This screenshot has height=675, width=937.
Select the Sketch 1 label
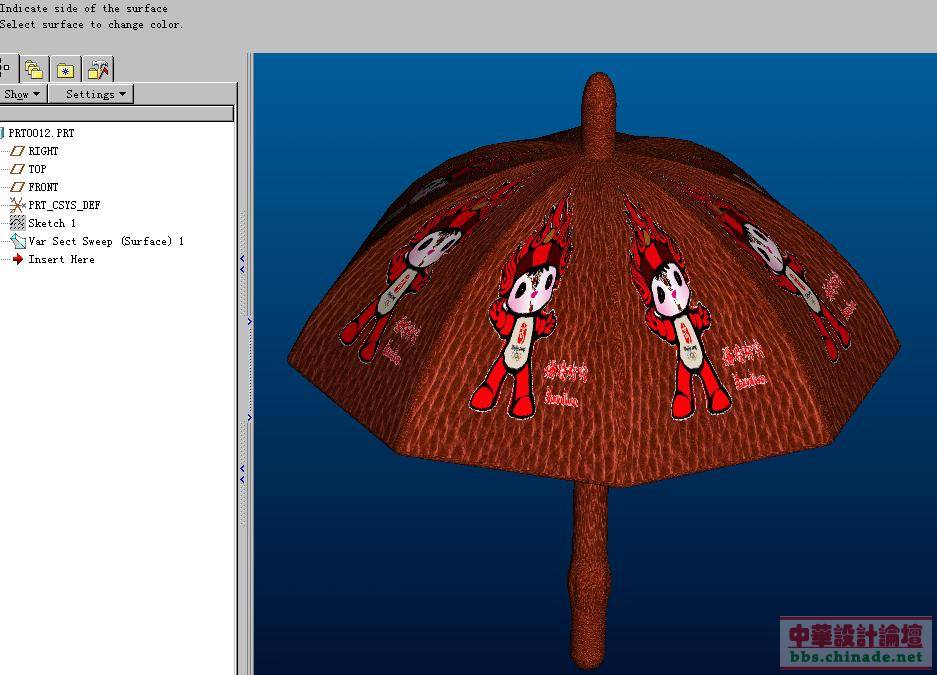(52, 223)
